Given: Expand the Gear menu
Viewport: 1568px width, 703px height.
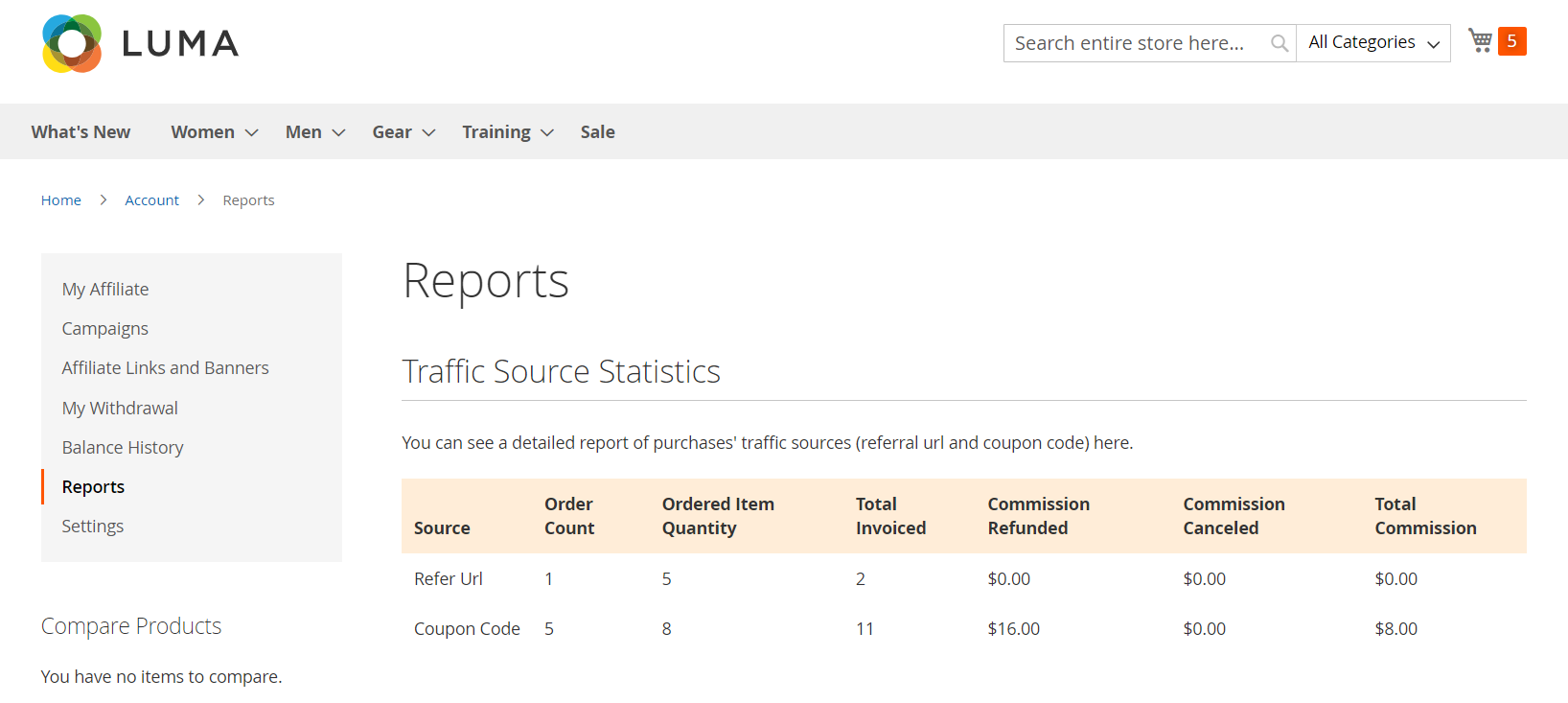Looking at the screenshot, I should pos(403,132).
